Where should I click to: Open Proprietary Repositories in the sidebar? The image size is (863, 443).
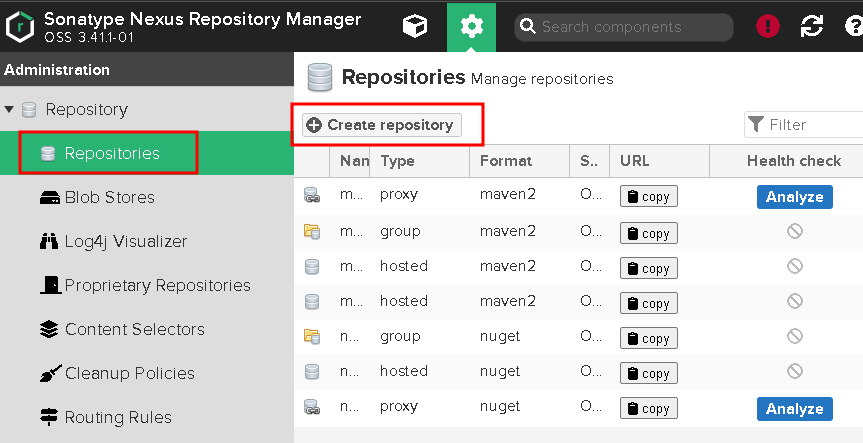coord(147,285)
